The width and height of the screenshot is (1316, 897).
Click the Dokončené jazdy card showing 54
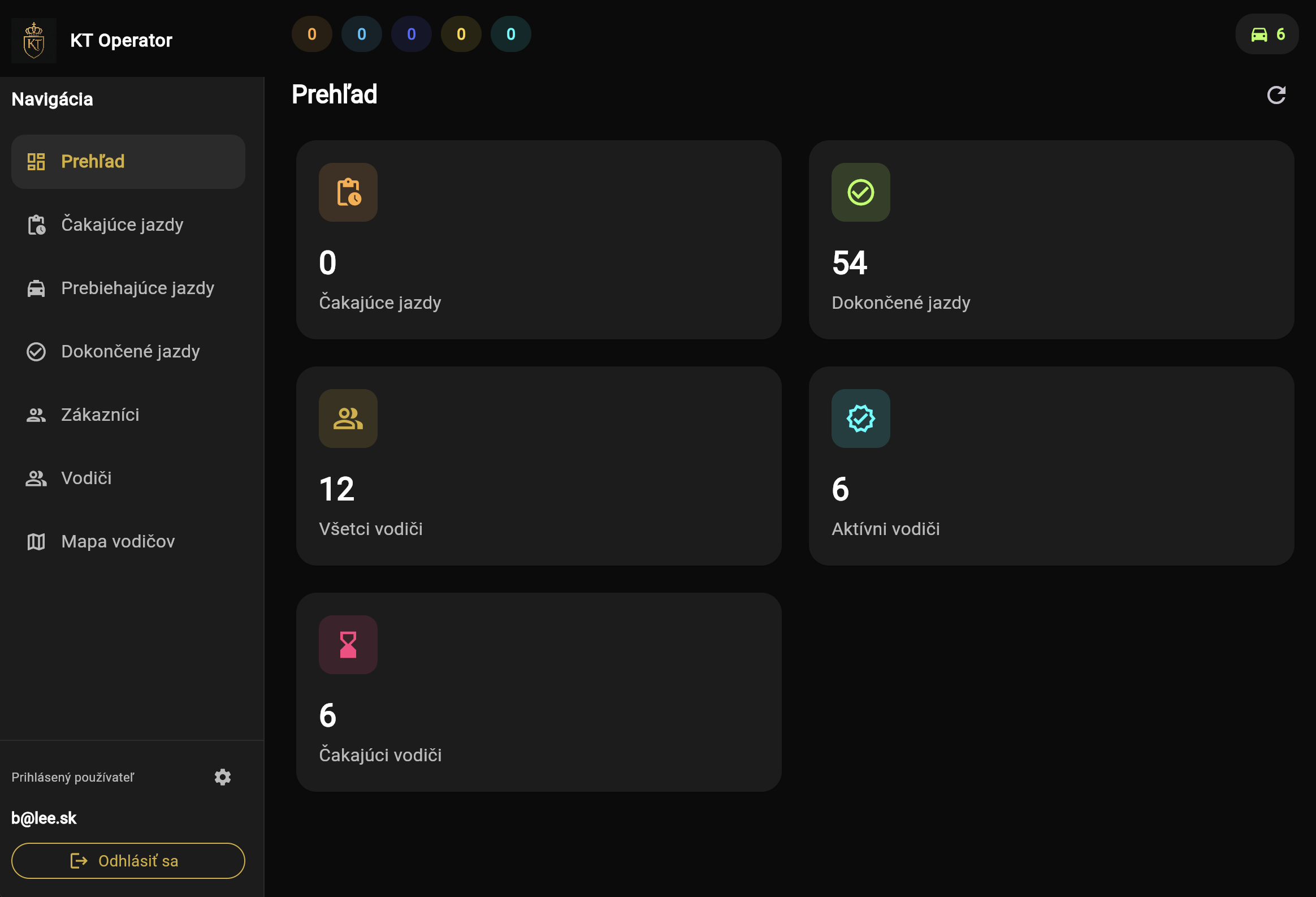click(x=1051, y=240)
